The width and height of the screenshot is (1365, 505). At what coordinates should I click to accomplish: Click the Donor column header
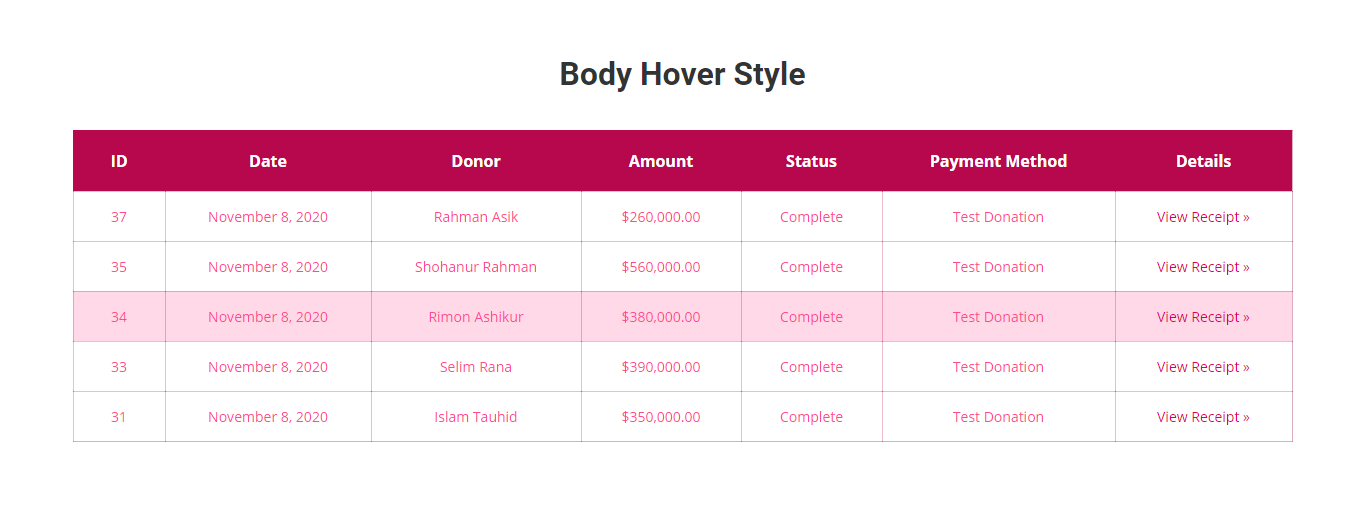tap(476, 161)
